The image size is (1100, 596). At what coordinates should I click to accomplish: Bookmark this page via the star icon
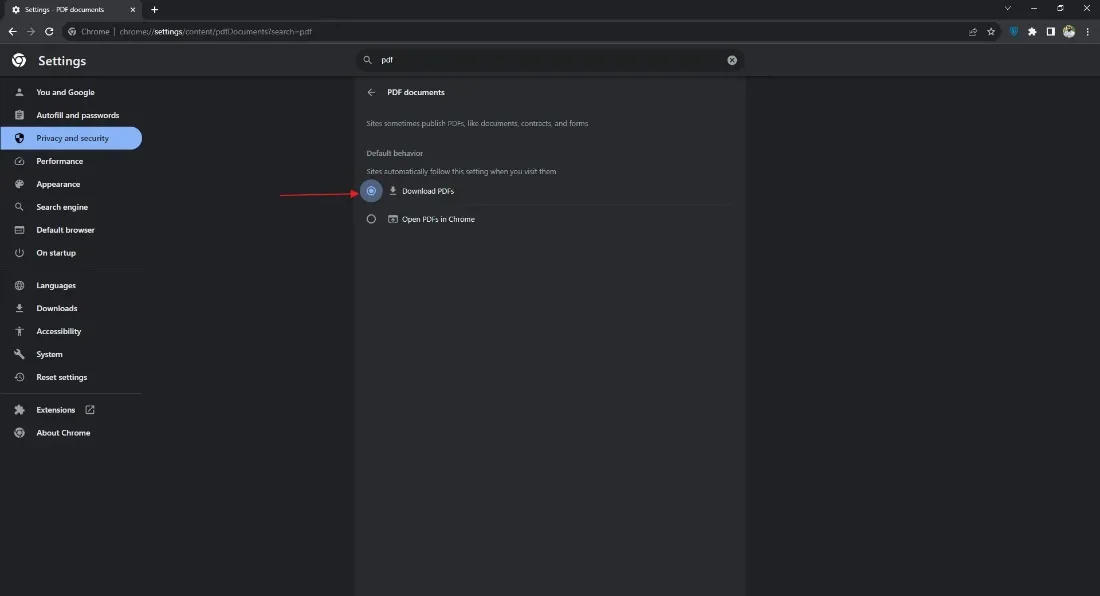coord(991,31)
